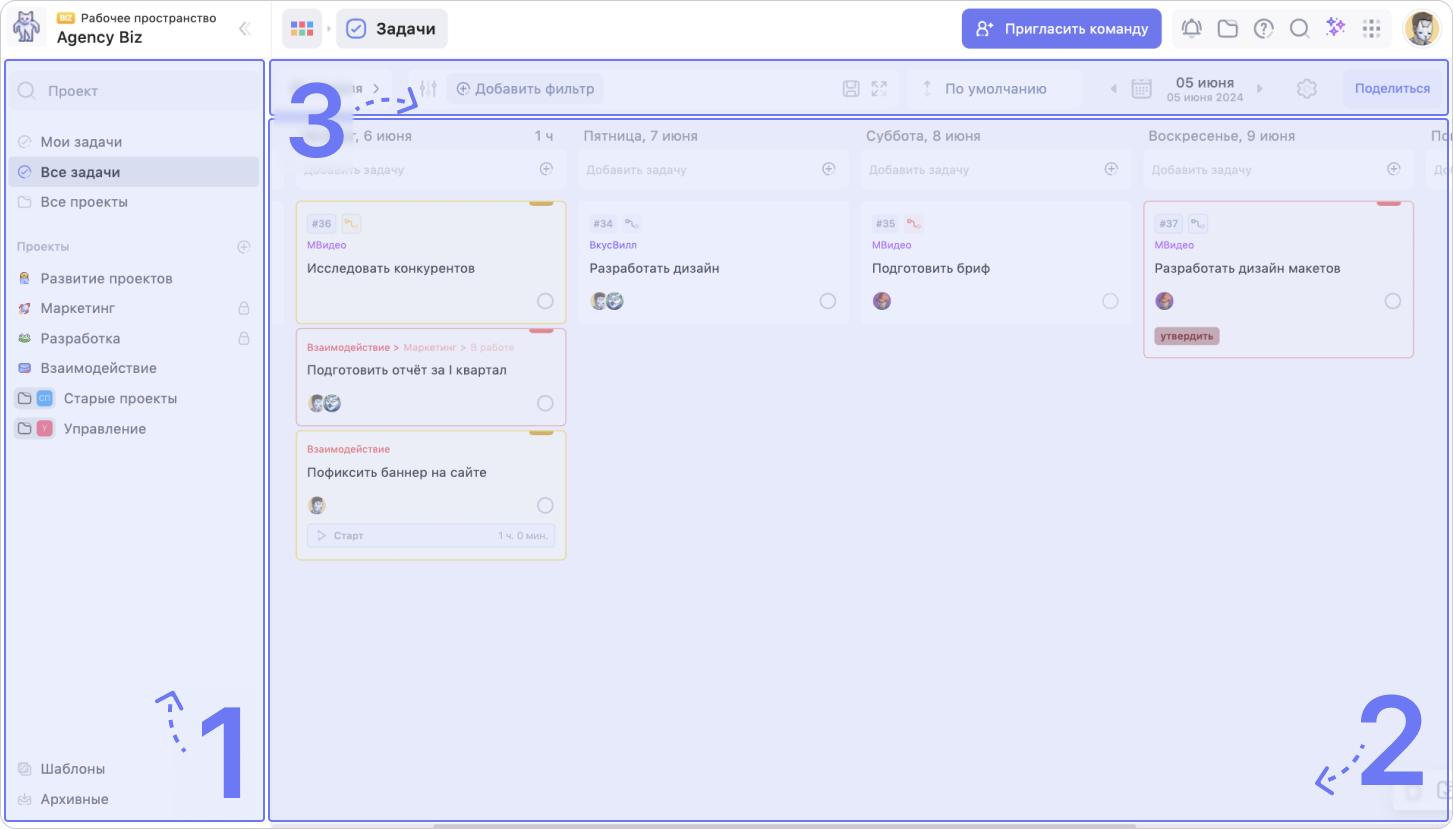The image size is (1453, 829).
Task: Click the help question mark icon
Action: tap(1263, 29)
